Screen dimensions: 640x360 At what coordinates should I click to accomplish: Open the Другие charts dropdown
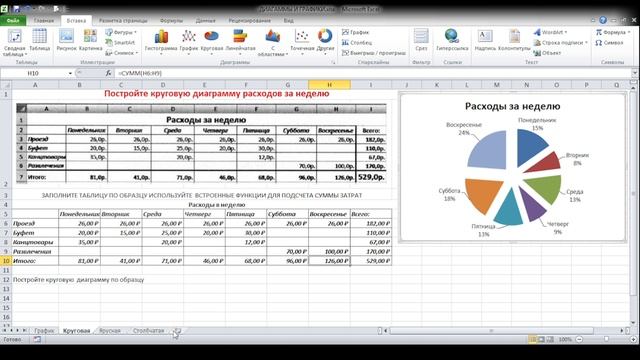[x=325, y=42]
